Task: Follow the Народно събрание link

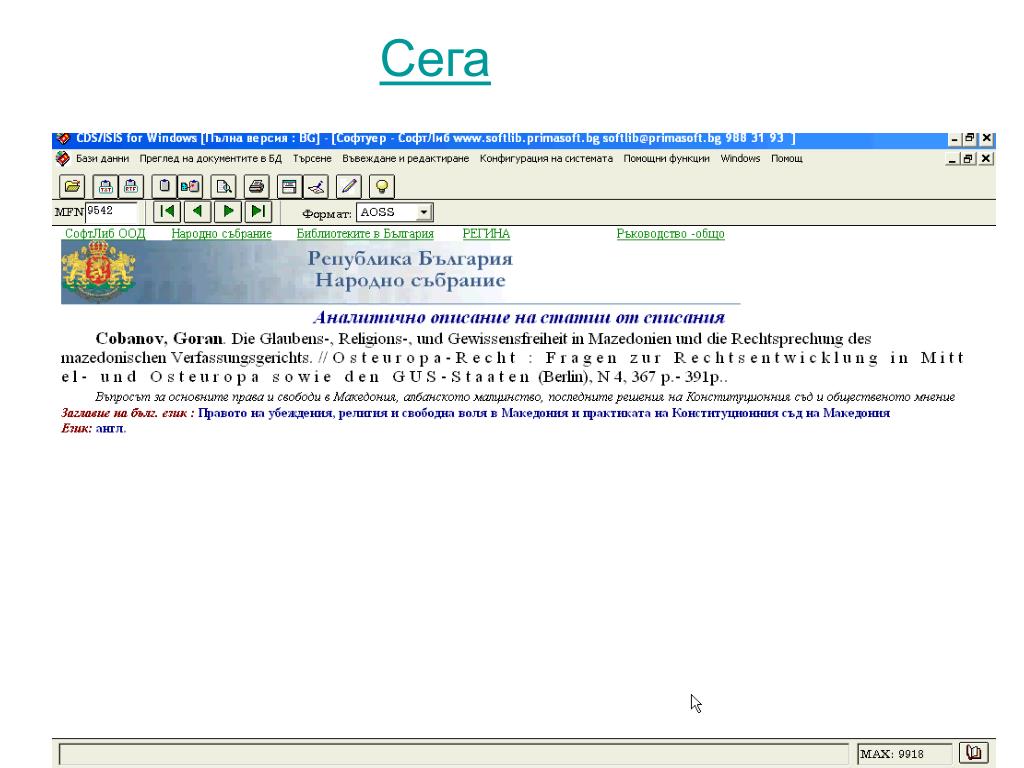Action: [x=221, y=234]
